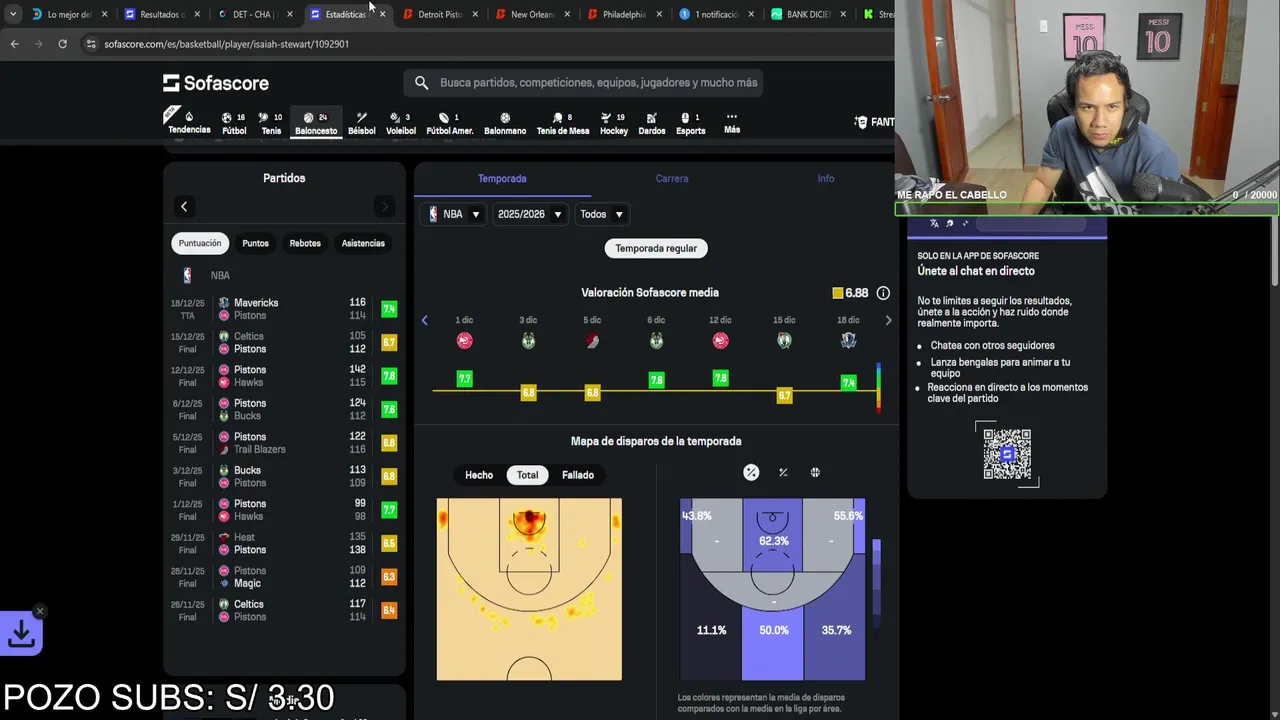This screenshot has height=720, width=1280.
Task: Open the Pistons vs Hawks 12/12/25 match
Action: pyautogui.click(x=284, y=376)
